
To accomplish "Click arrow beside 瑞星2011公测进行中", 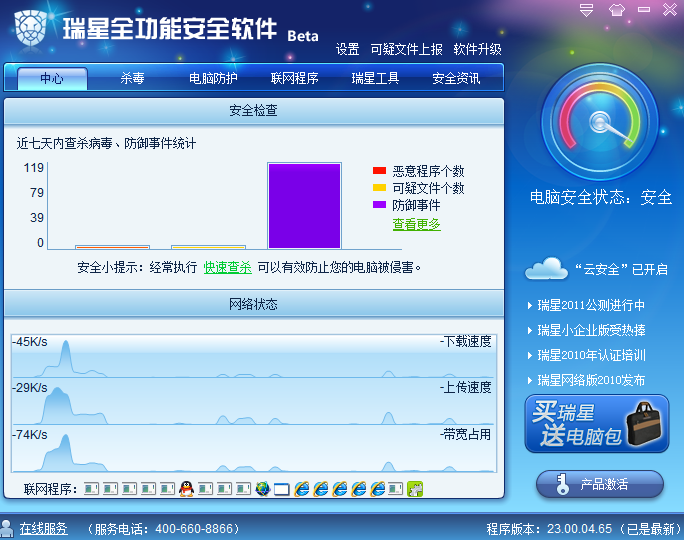I will pyautogui.click(x=530, y=305).
